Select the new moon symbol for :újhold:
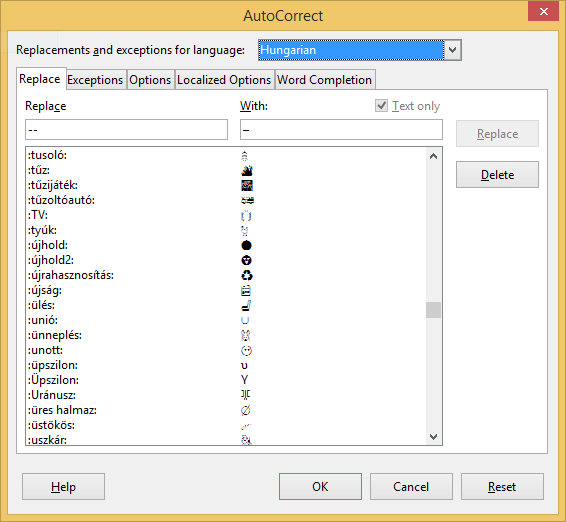The height and width of the screenshot is (522, 566). tap(247, 245)
